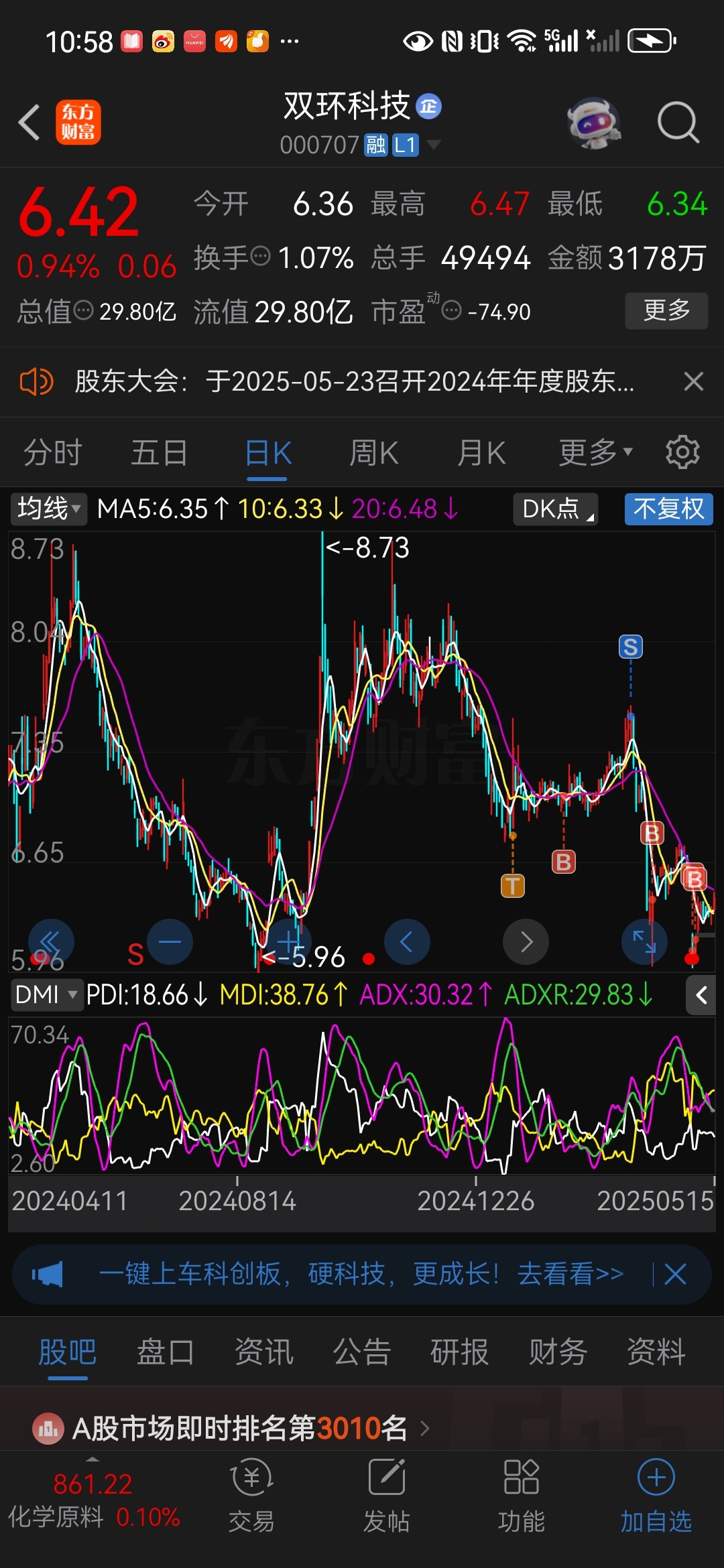Open the 盘口 tab

(x=166, y=1352)
